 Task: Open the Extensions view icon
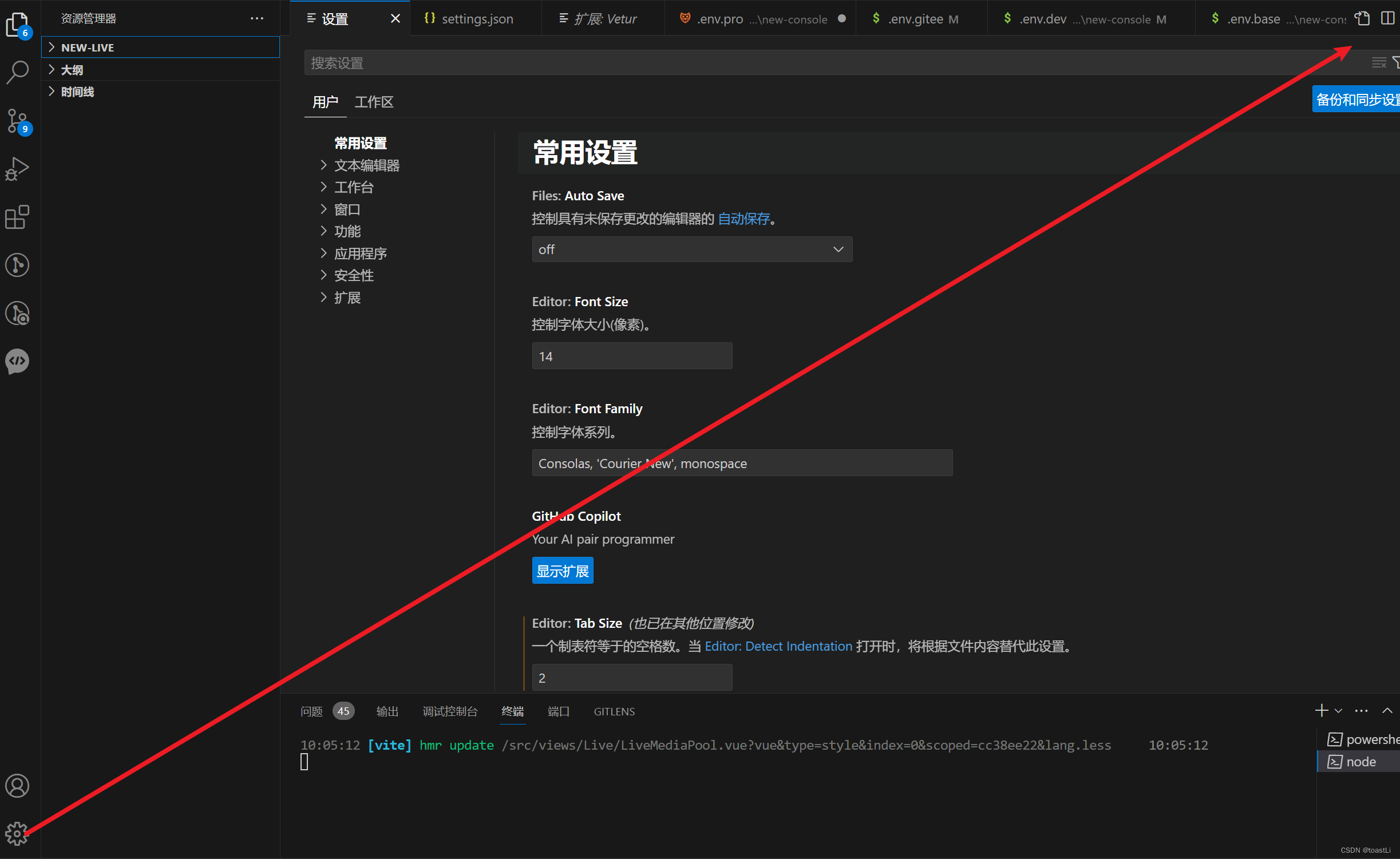[x=17, y=217]
